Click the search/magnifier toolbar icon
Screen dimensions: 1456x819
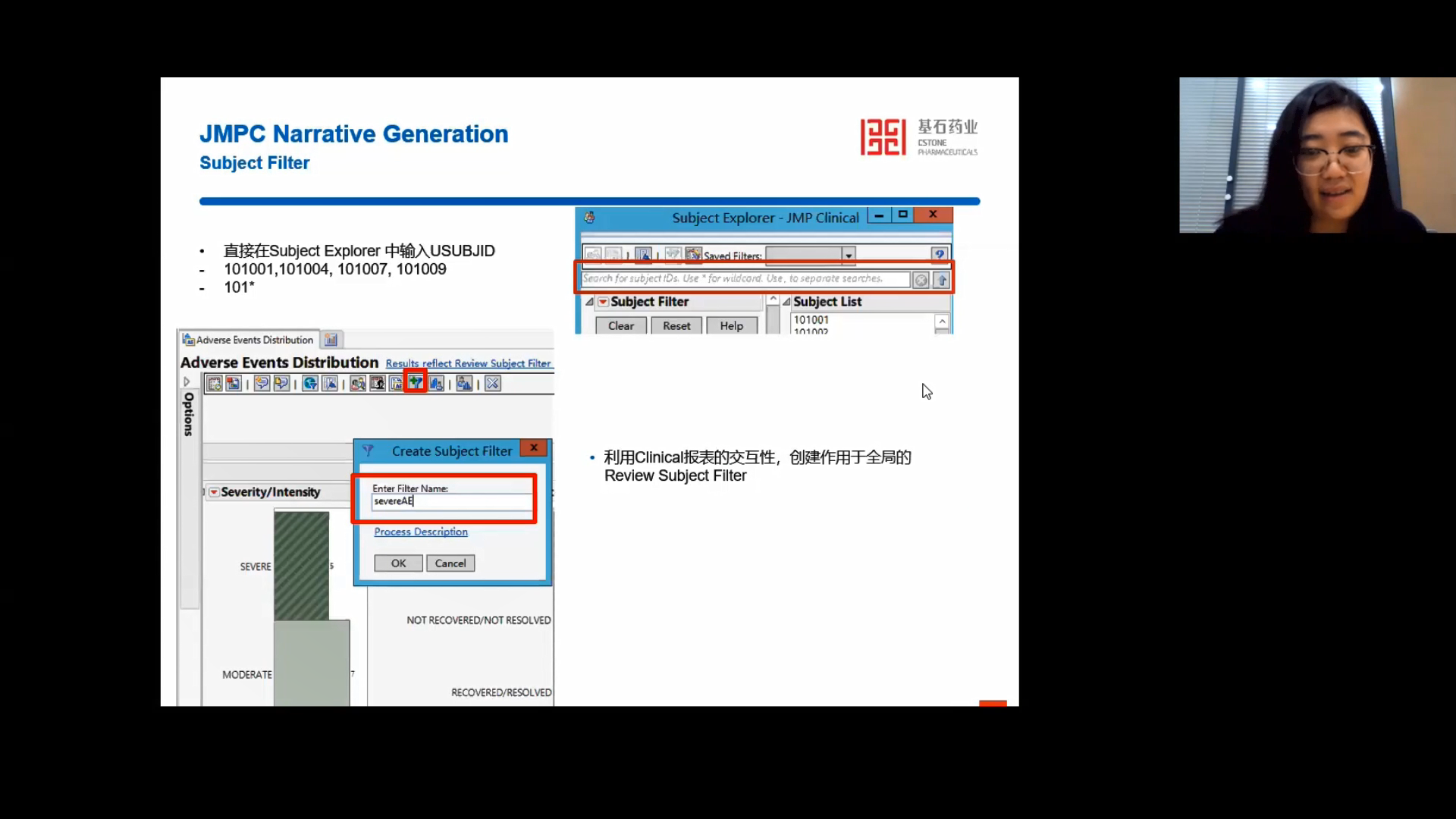359,383
